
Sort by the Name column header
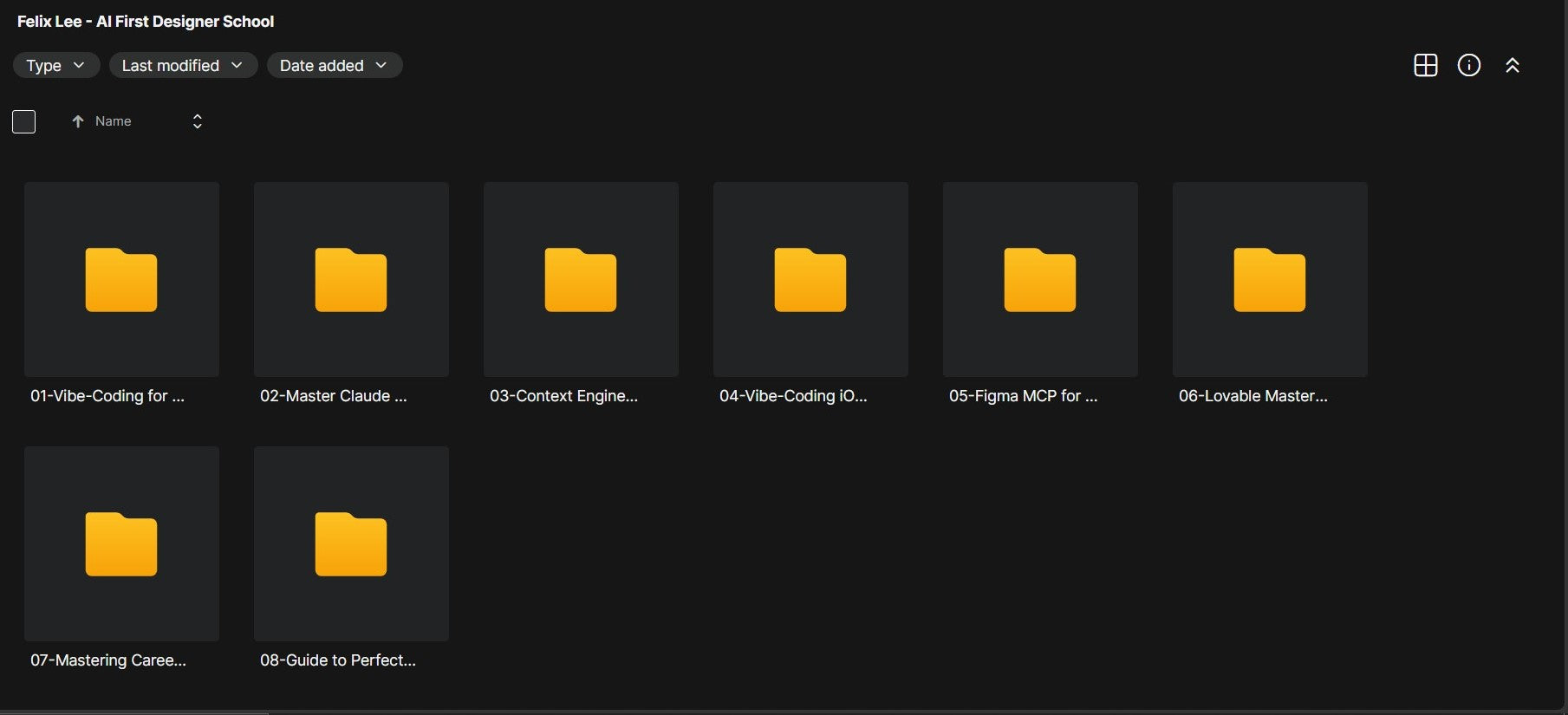113,121
